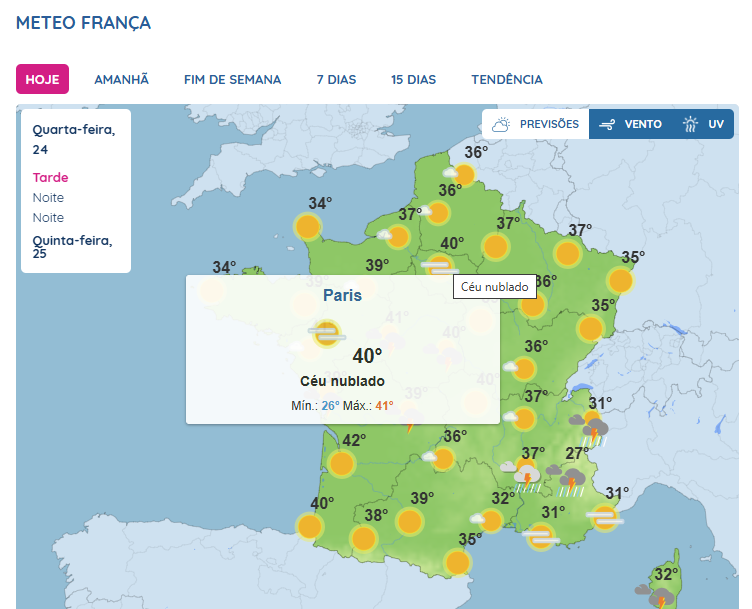Open the partly cloudy icon labeled 36° in the north
Screen dimensions: 752x609
click(x=459, y=174)
